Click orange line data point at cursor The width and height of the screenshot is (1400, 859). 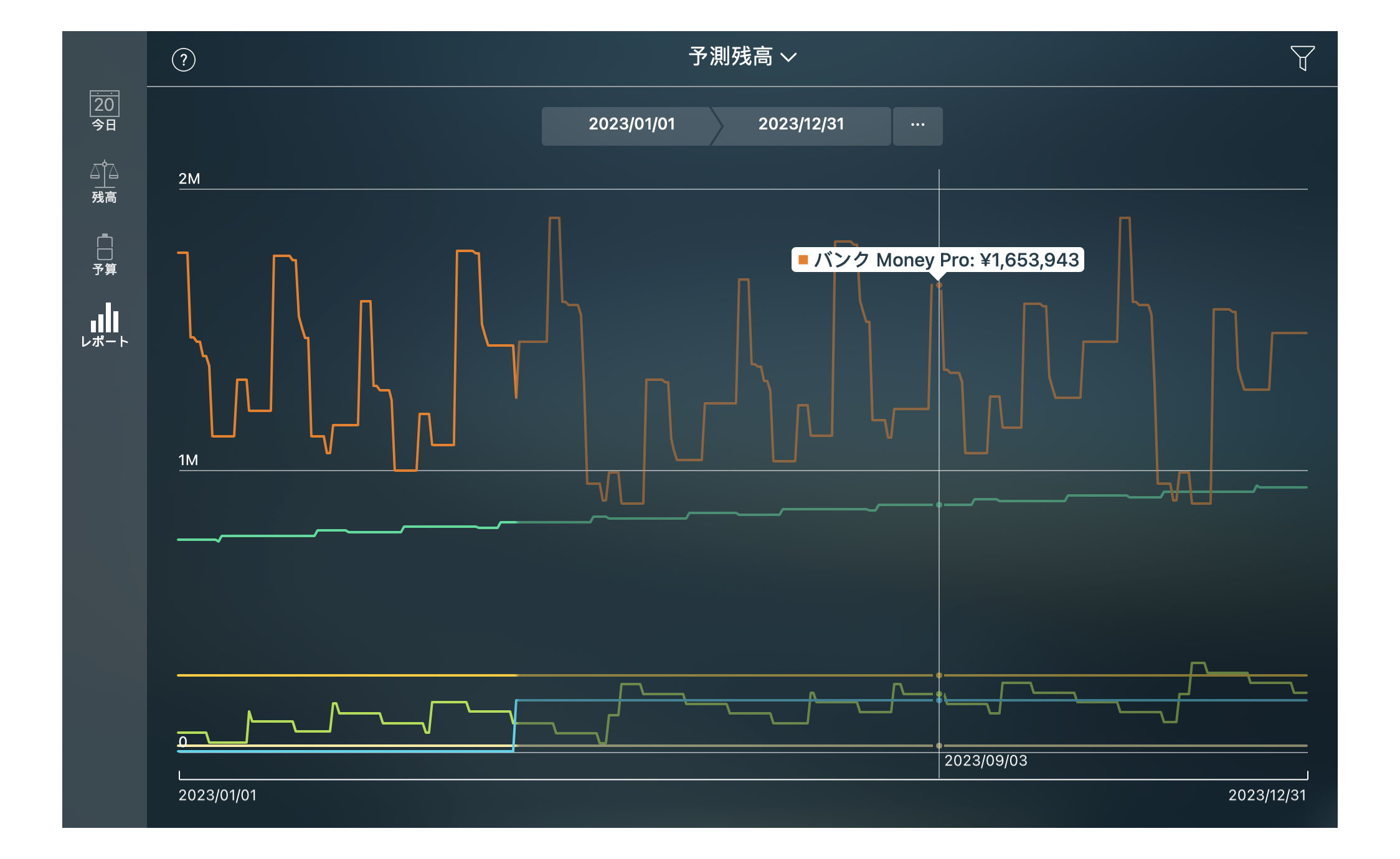coord(939,285)
